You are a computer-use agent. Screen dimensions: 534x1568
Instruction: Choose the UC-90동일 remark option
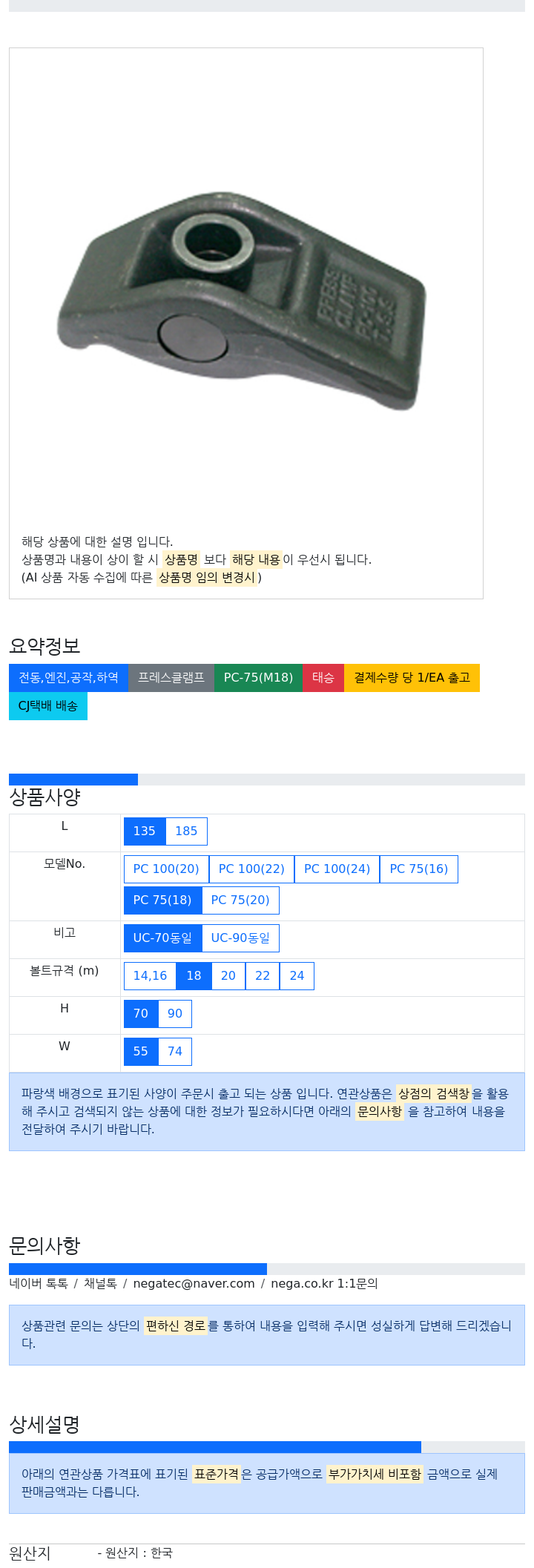[x=240, y=938]
